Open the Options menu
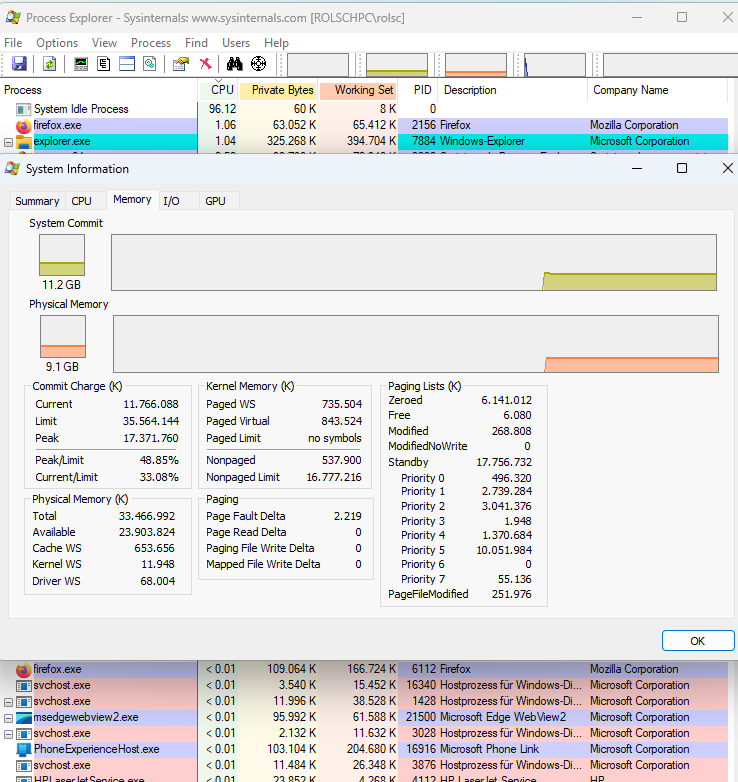The image size is (738, 782). click(x=57, y=43)
